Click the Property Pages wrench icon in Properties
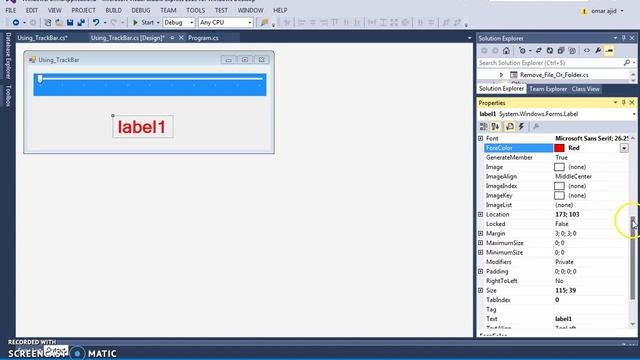640x360 pixels. 536,127
